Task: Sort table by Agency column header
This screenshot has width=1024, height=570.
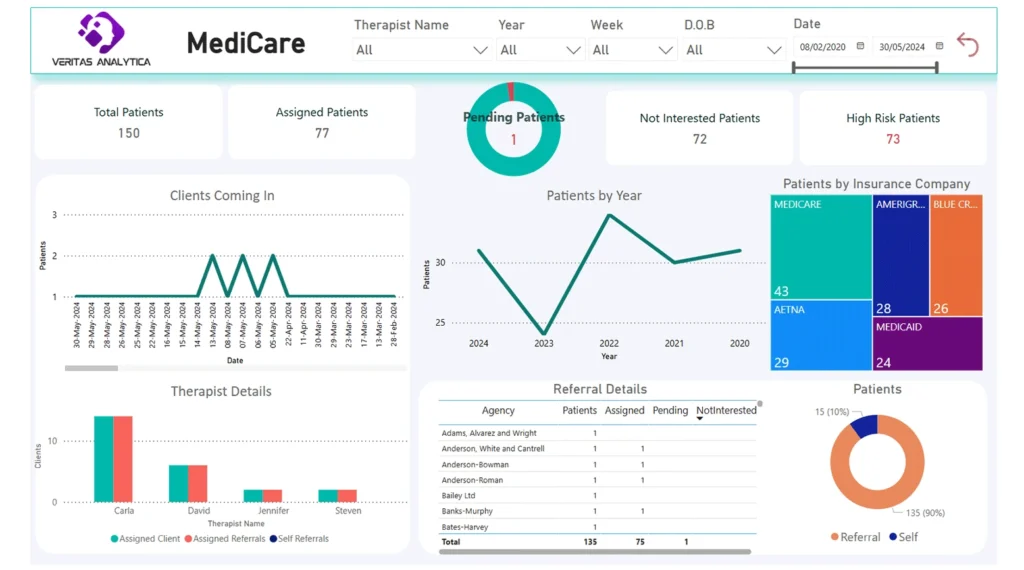Action: [x=498, y=410]
